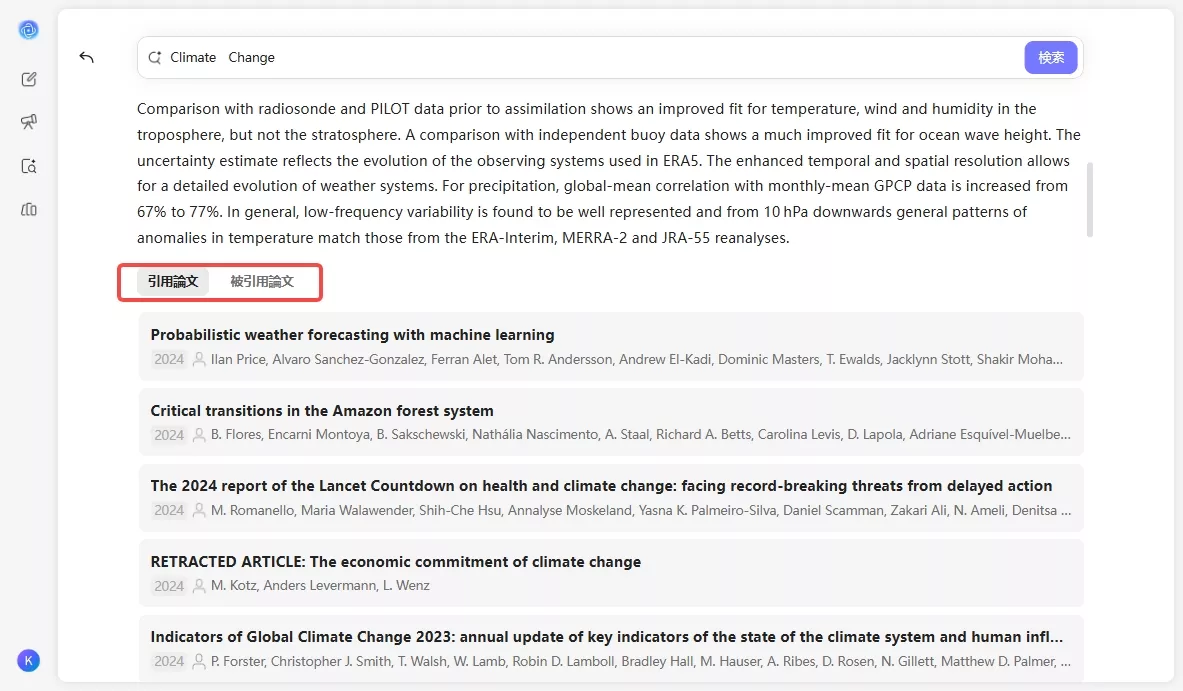
Task: Open "Probabilistic weather forecasting with machine learning" paper
Action: coord(352,335)
